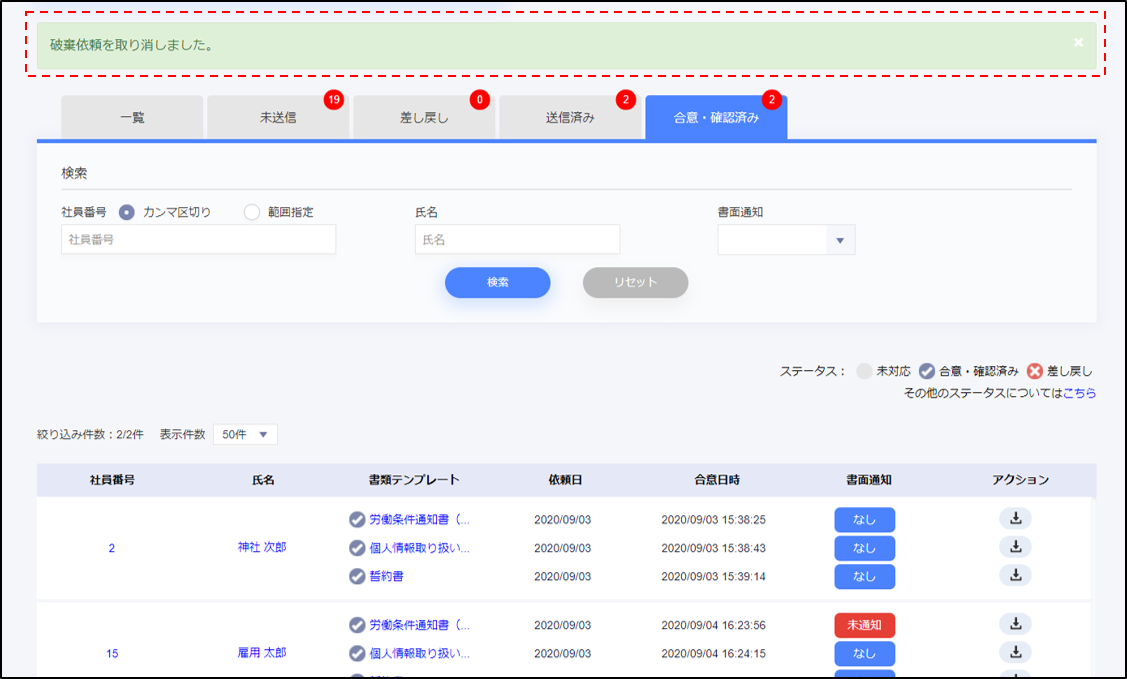Dismiss the 破棄依頼を取り消しました notification
The width and height of the screenshot is (1127, 679).
[x=1078, y=43]
